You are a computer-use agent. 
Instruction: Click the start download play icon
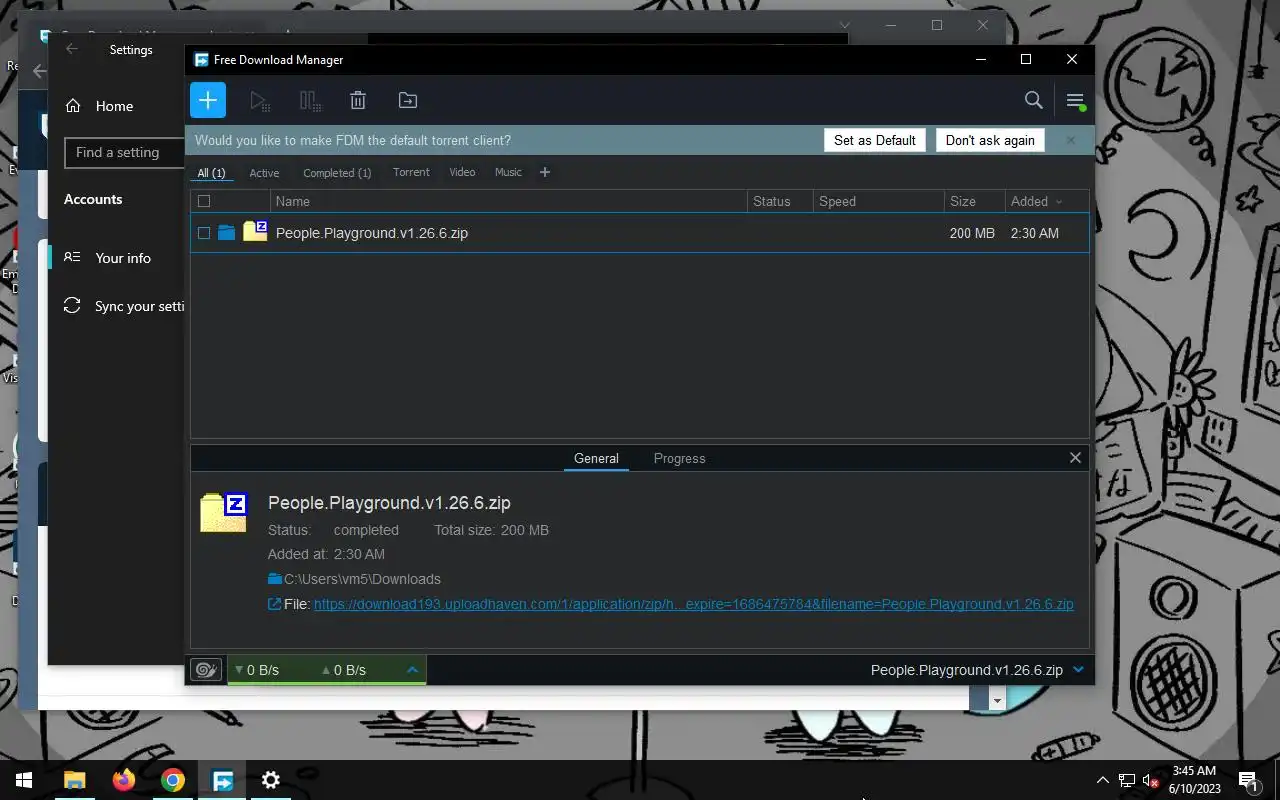pos(260,100)
